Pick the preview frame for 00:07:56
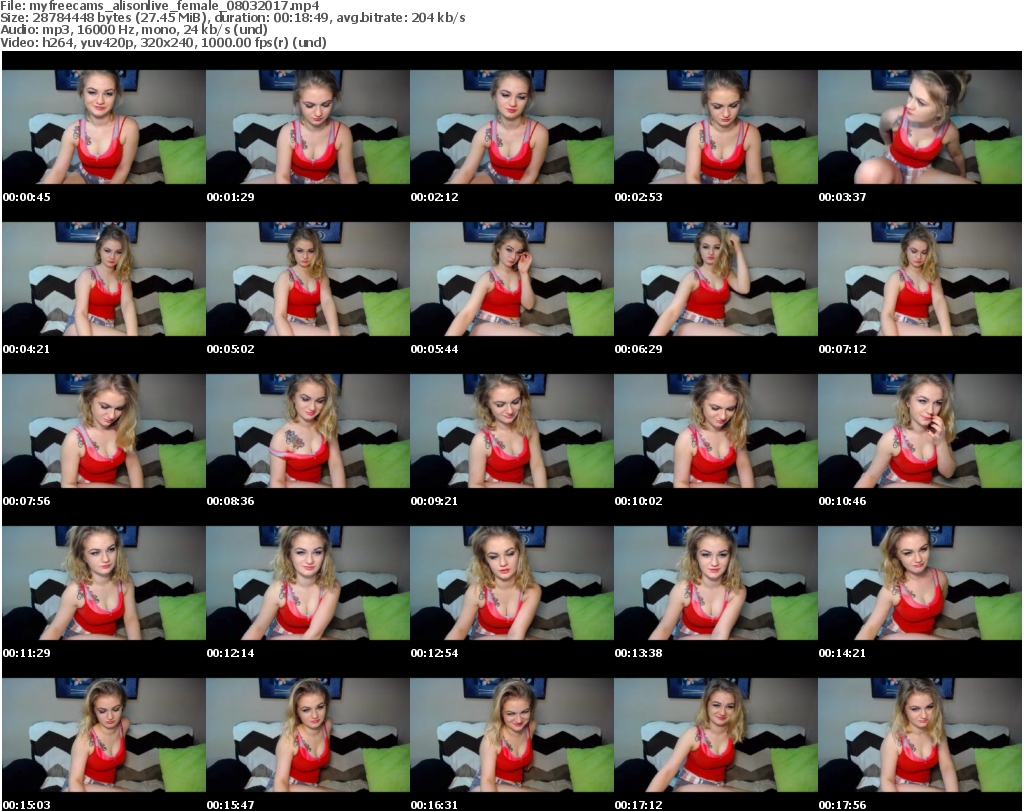This screenshot has width=1024, height=811. pos(104,431)
